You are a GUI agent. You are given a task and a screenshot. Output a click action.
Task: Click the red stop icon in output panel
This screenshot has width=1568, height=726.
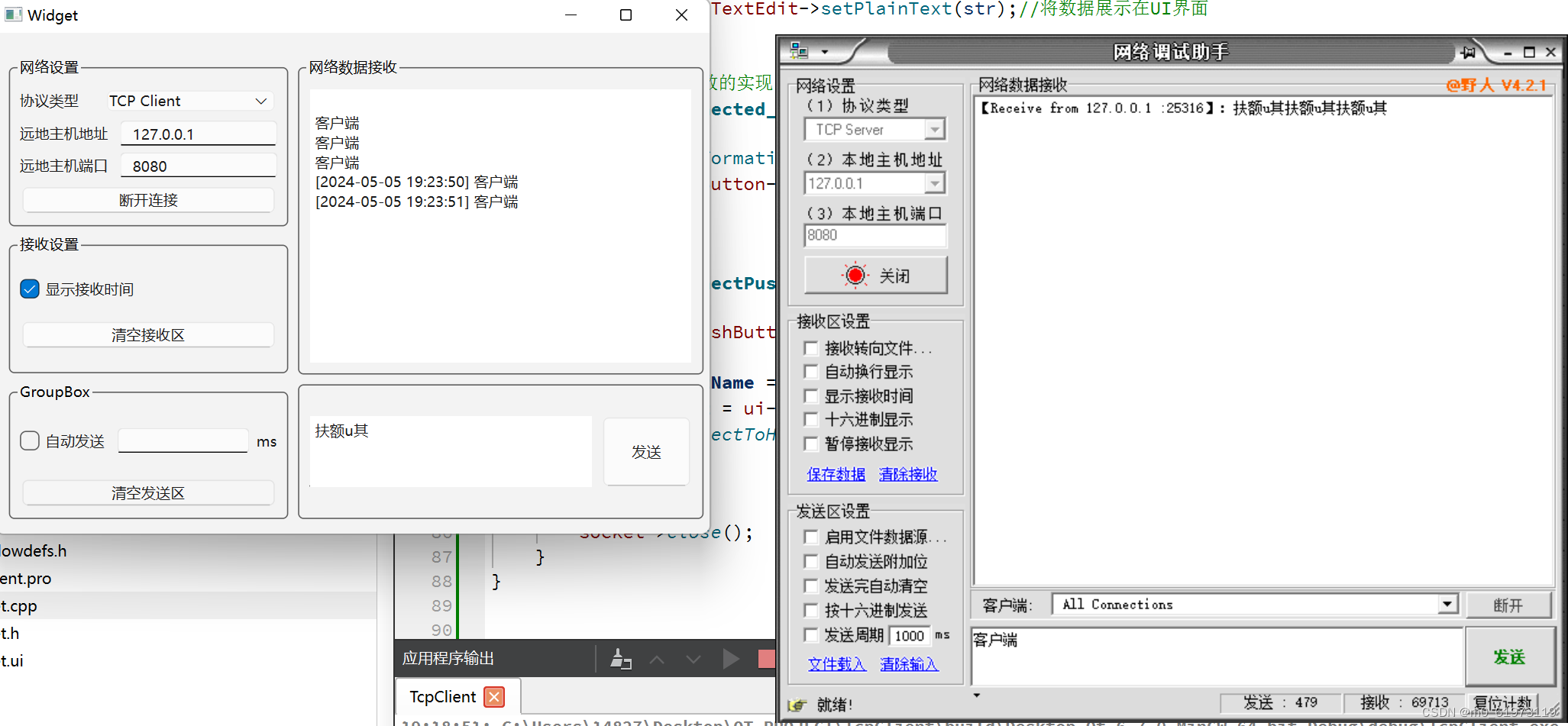(x=767, y=658)
